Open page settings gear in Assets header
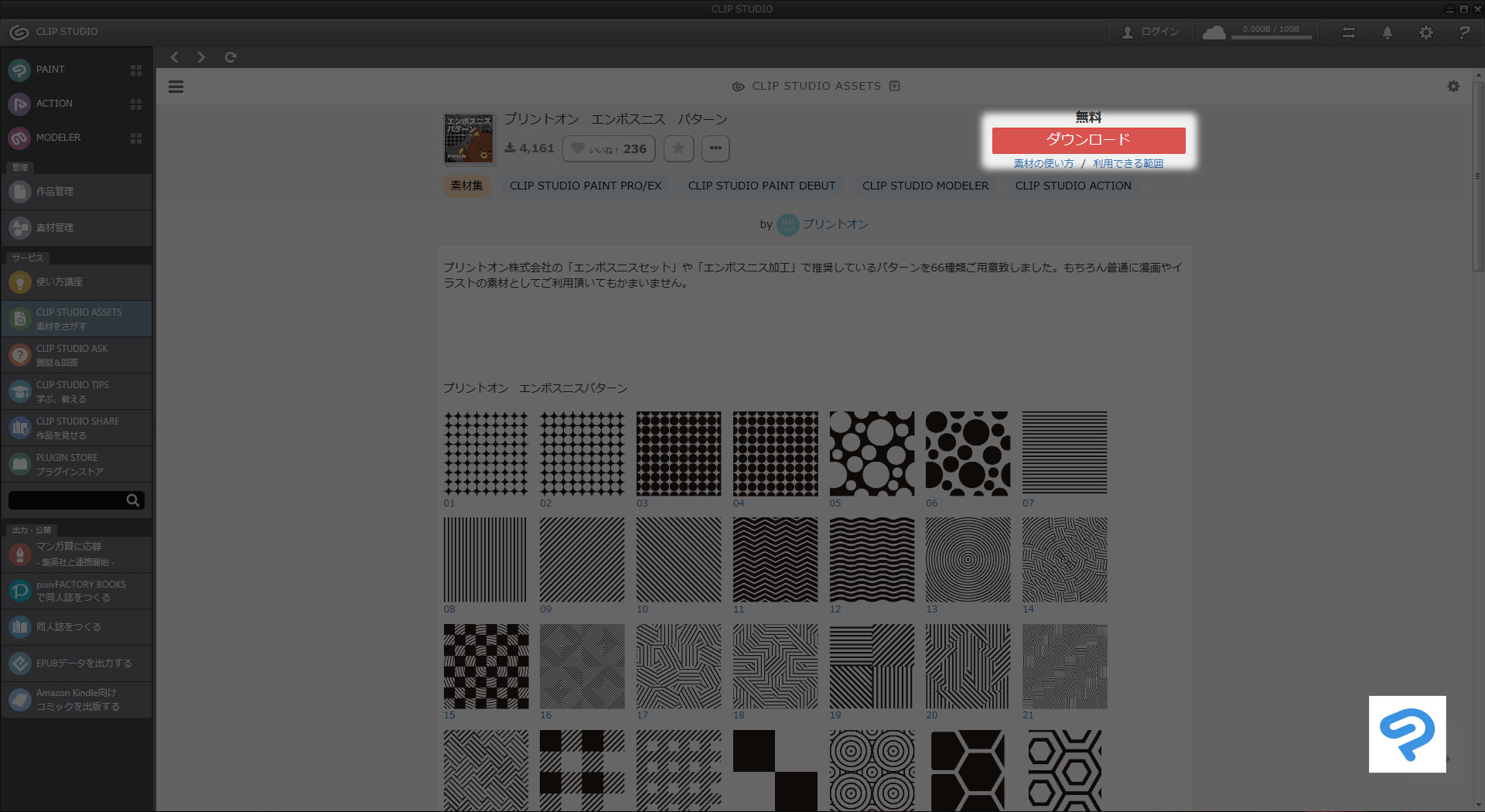 (1453, 87)
